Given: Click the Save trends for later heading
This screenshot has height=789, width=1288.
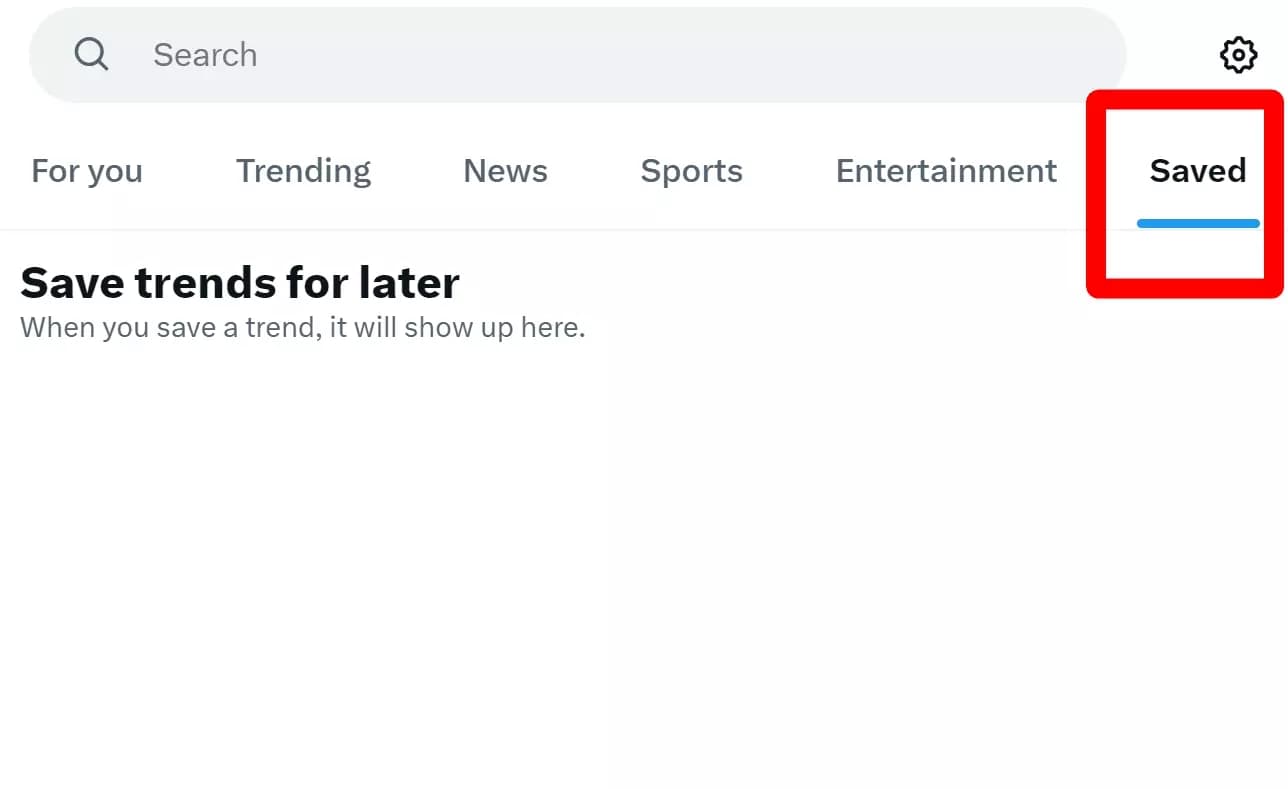Looking at the screenshot, I should tap(239, 282).
